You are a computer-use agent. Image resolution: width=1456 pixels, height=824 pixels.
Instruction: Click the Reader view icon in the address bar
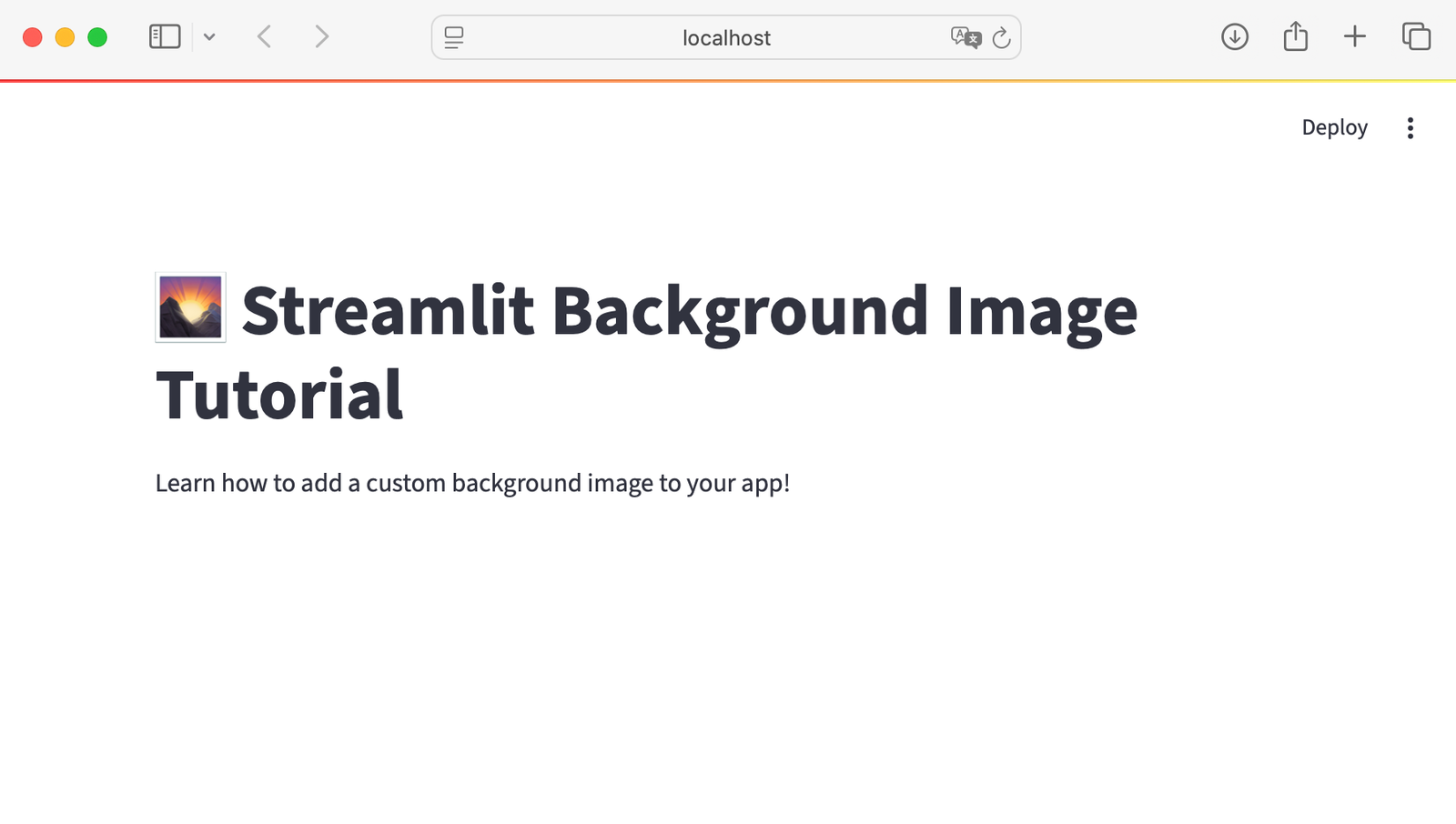(x=453, y=37)
